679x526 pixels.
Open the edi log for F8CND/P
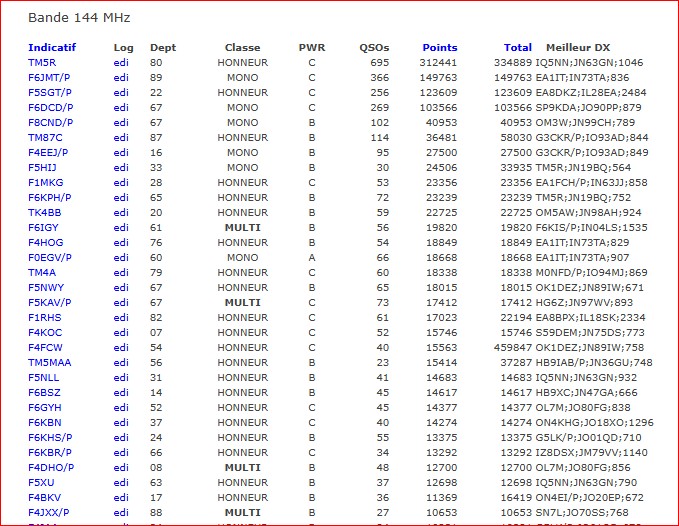click(x=121, y=123)
